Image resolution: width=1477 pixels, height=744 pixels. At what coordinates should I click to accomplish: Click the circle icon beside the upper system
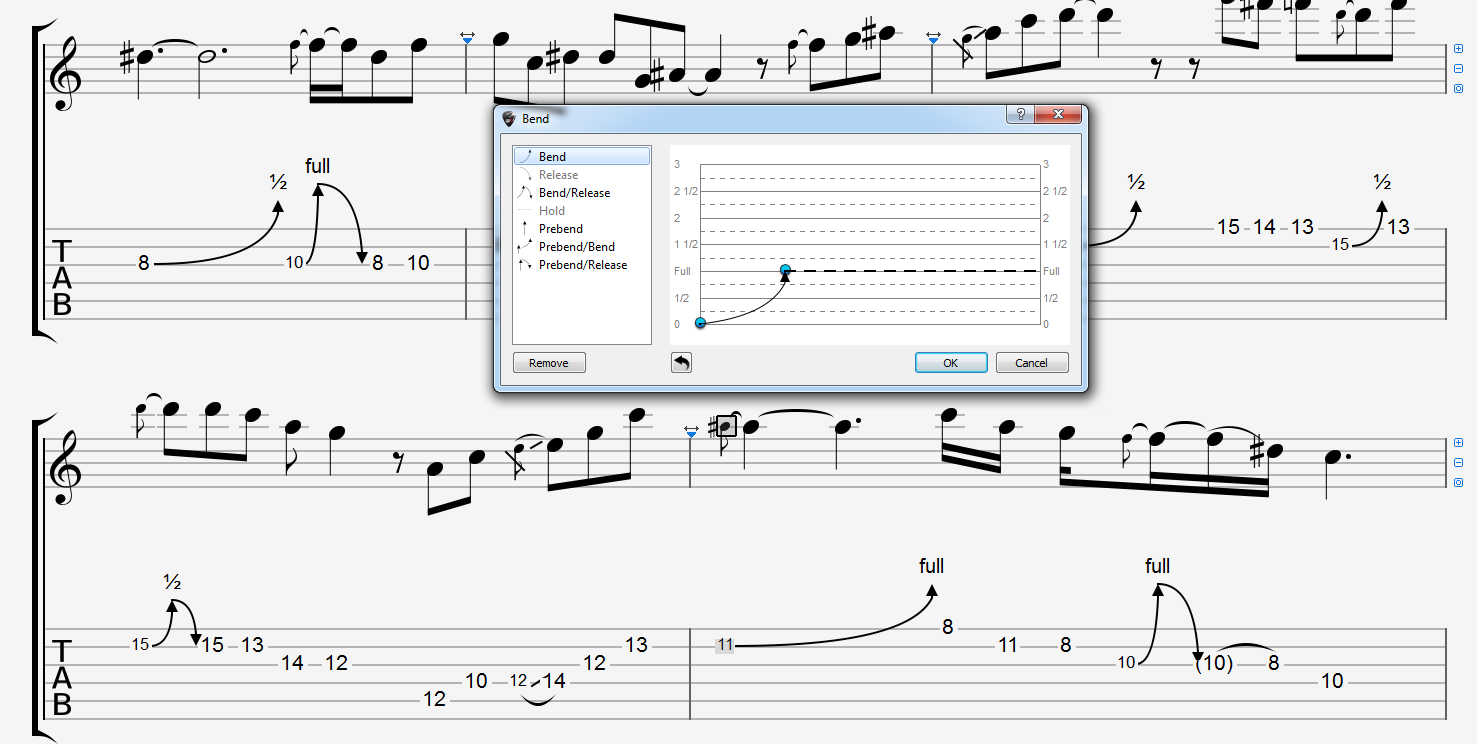tap(1458, 88)
